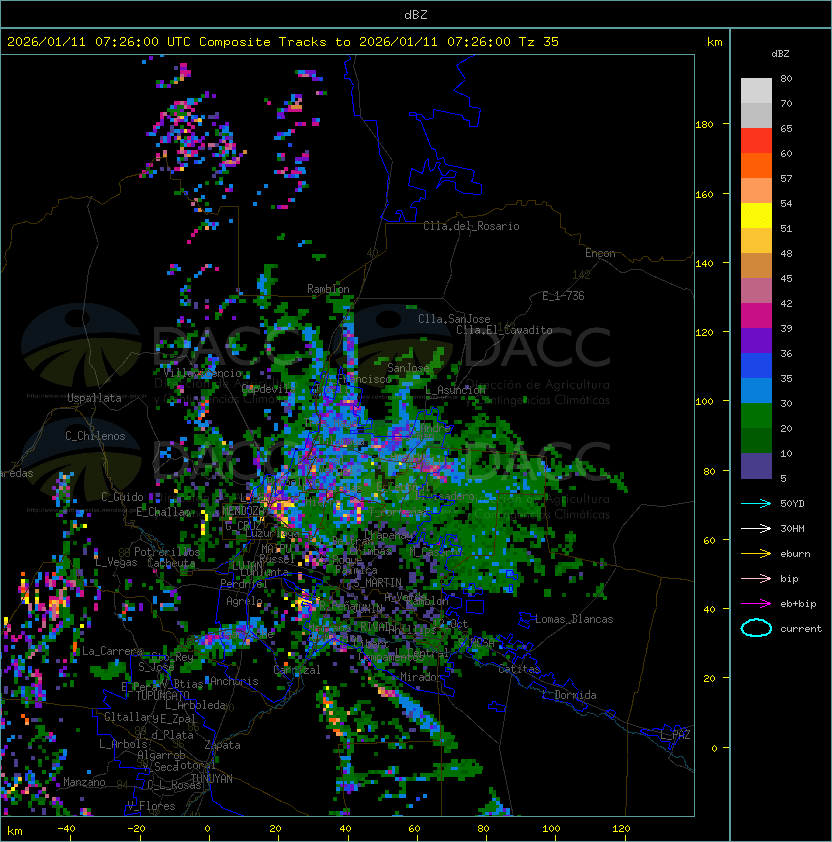Click the cyan 'current' ellipse in legend
The width and height of the screenshot is (832, 842).
[756, 628]
